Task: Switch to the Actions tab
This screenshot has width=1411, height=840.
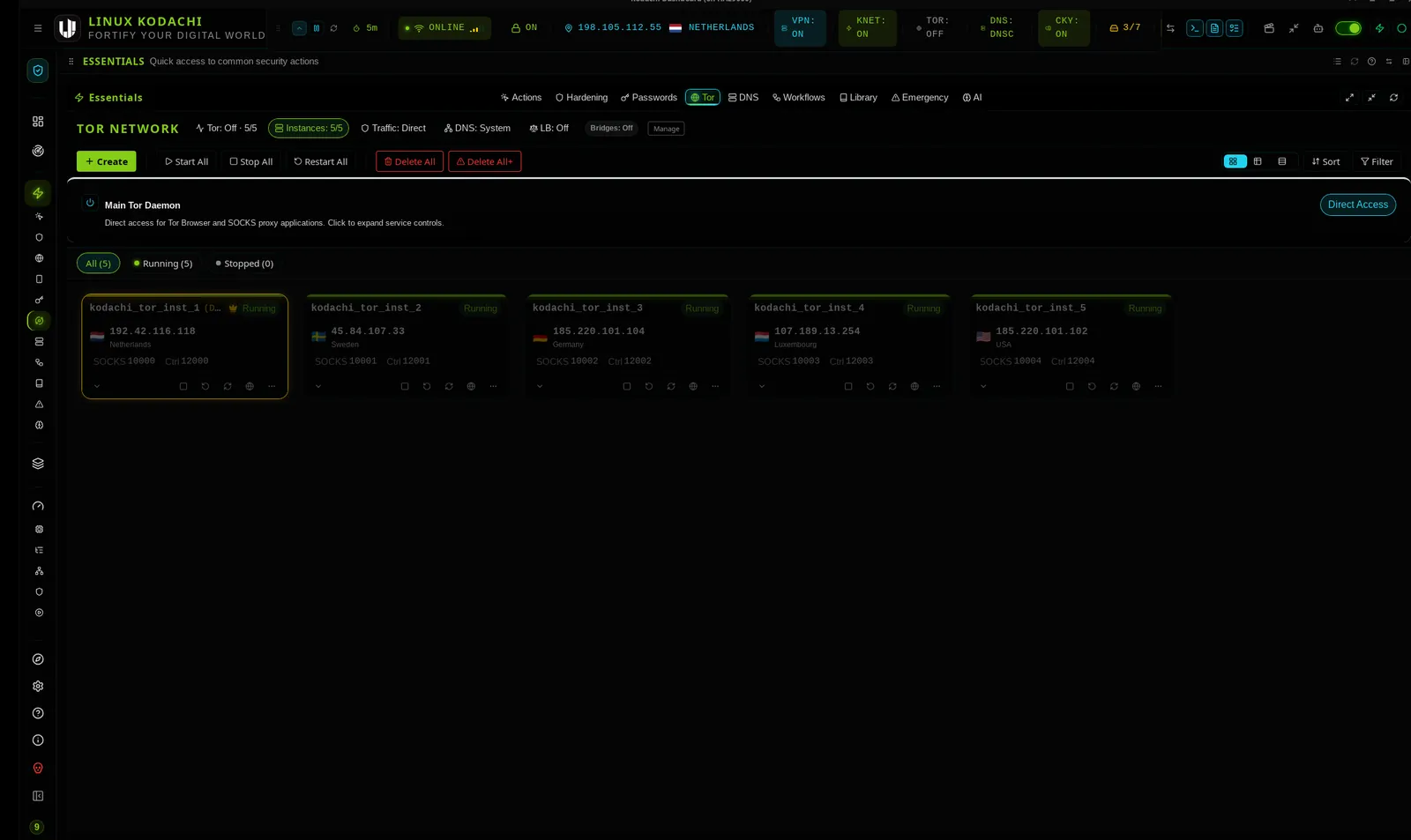Action: coord(521,98)
